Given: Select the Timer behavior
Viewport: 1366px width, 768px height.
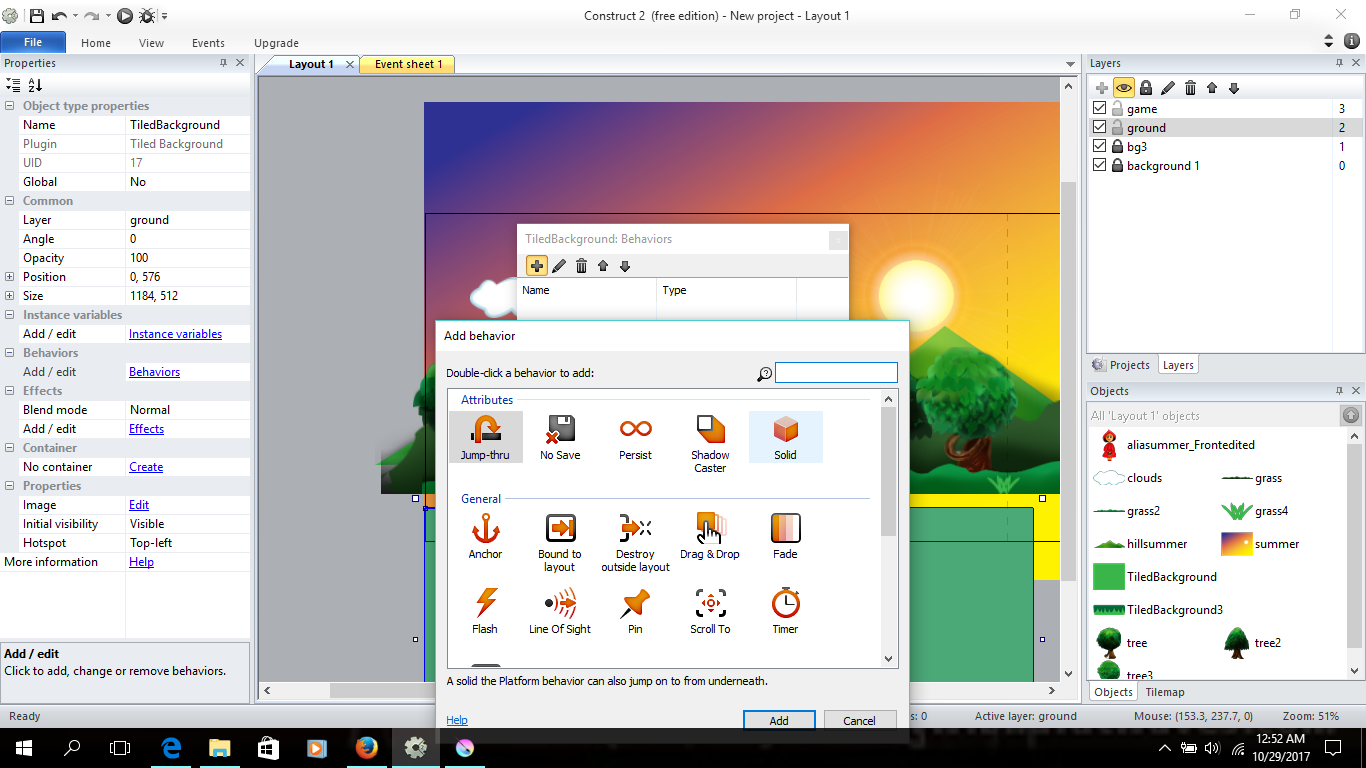Looking at the screenshot, I should (x=785, y=611).
